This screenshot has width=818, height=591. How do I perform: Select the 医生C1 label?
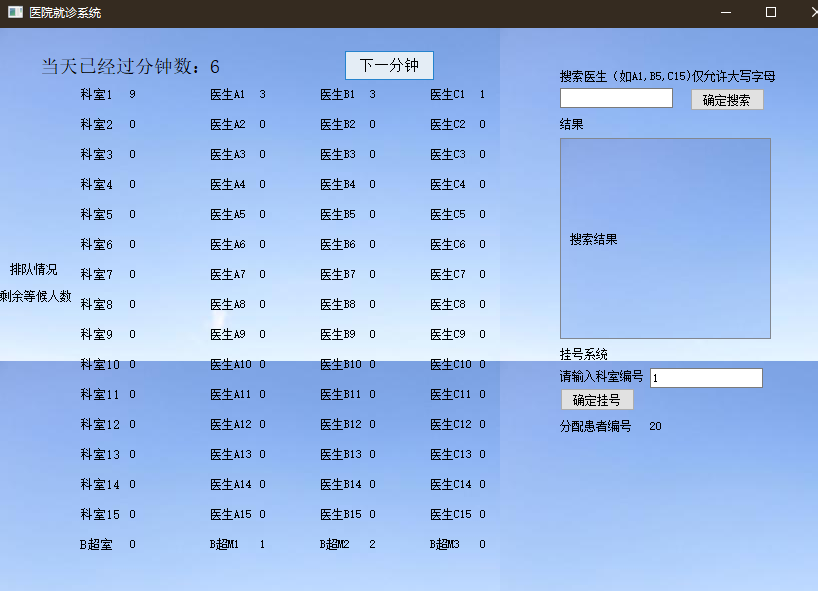[x=448, y=94]
